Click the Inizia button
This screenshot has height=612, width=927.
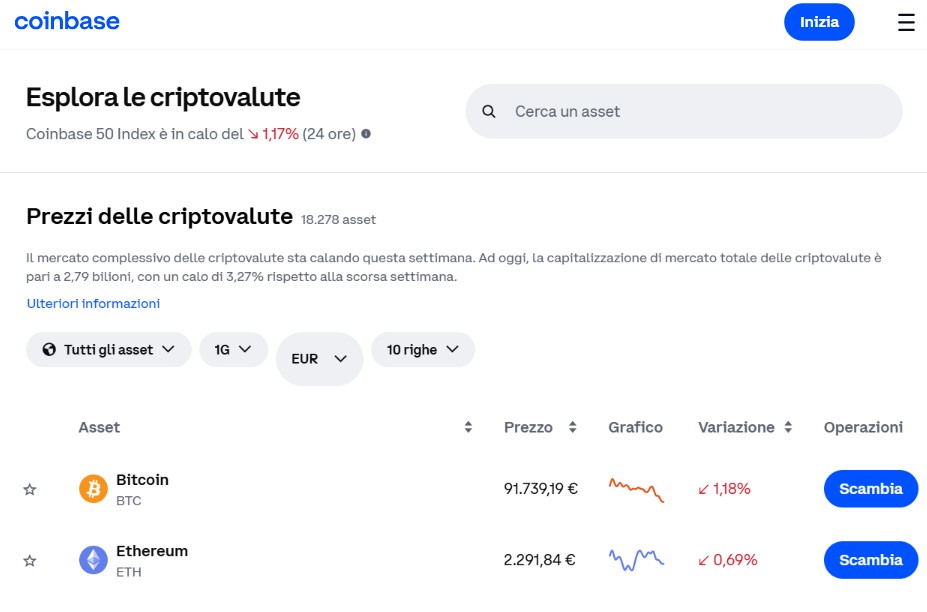[819, 22]
